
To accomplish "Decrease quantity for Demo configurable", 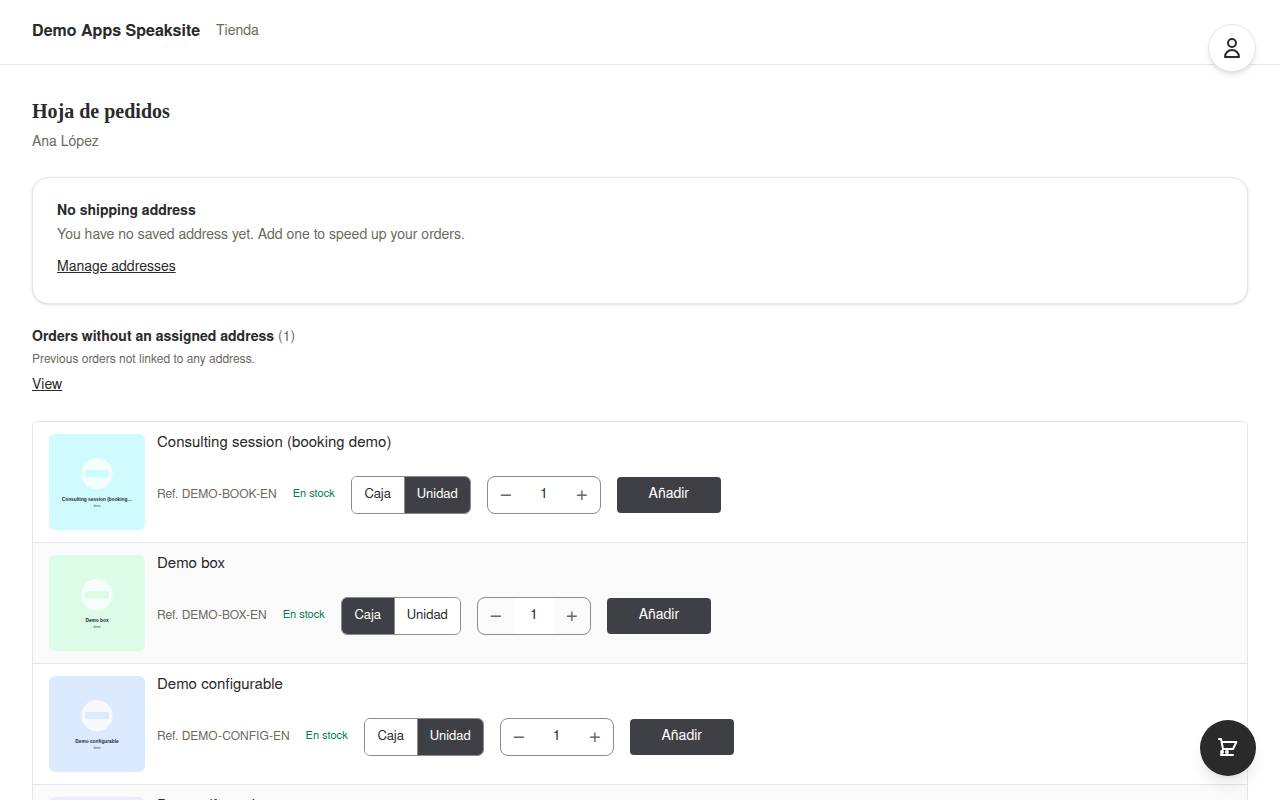I will click(x=519, y=737).
